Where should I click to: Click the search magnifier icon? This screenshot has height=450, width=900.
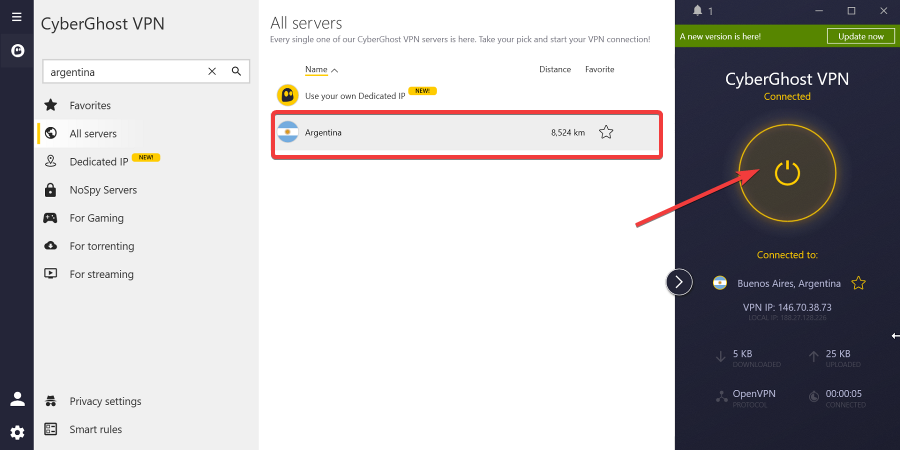(x=237, y=72)
